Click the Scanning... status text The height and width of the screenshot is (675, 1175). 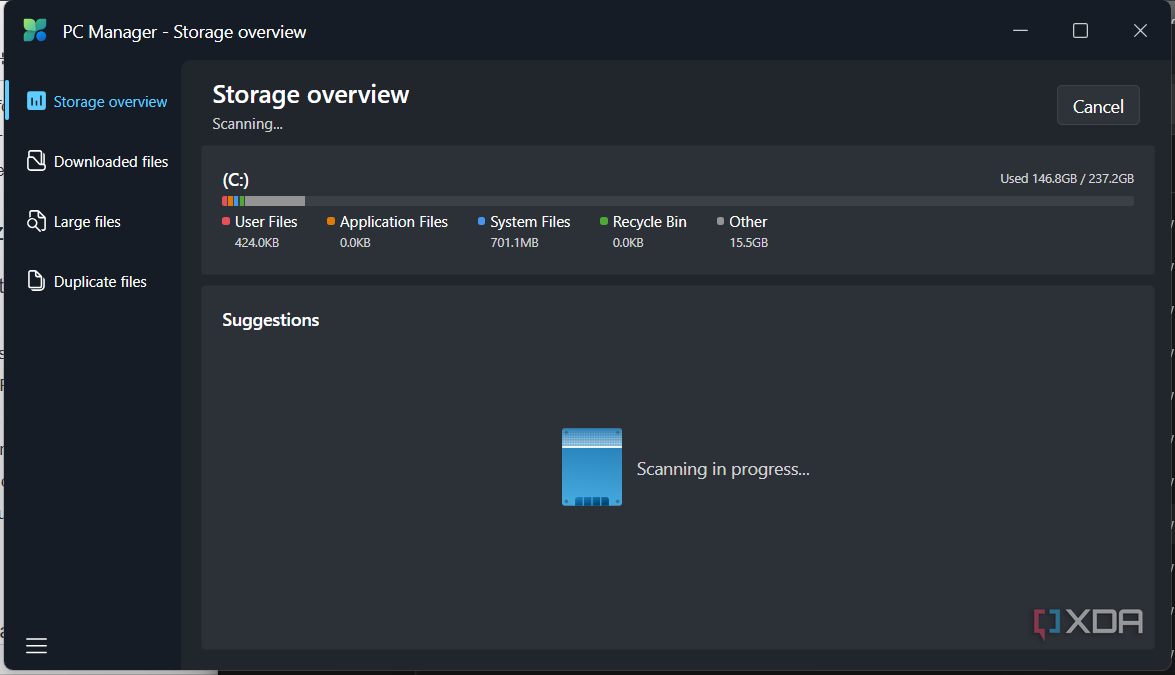click(247, 124)
